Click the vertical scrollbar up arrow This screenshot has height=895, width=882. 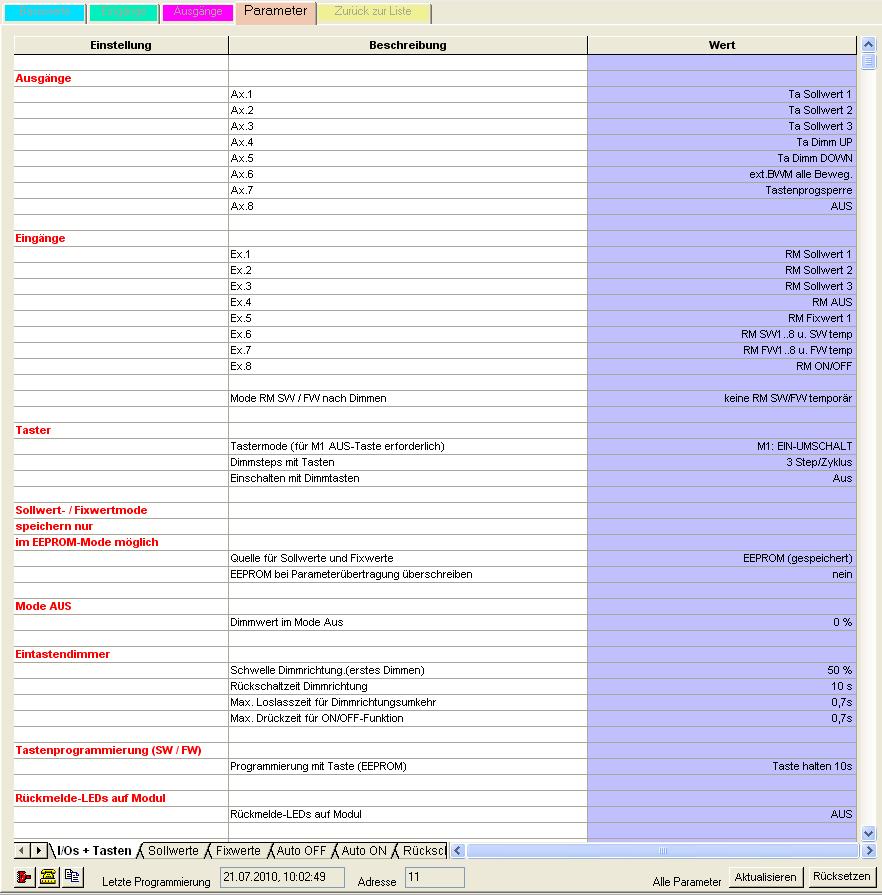[x=868, y=44]
